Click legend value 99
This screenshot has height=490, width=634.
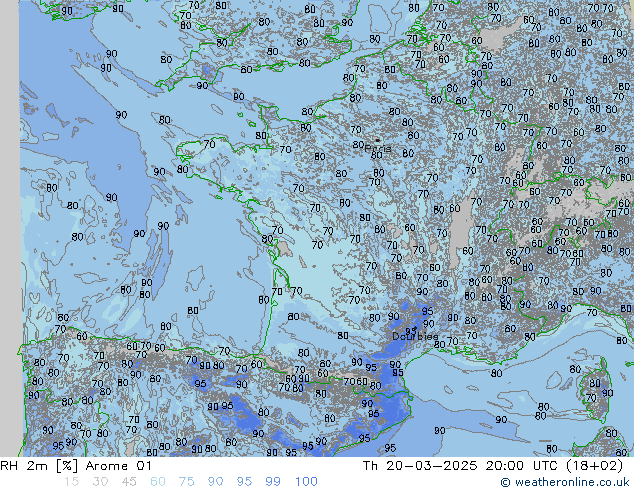273,482
